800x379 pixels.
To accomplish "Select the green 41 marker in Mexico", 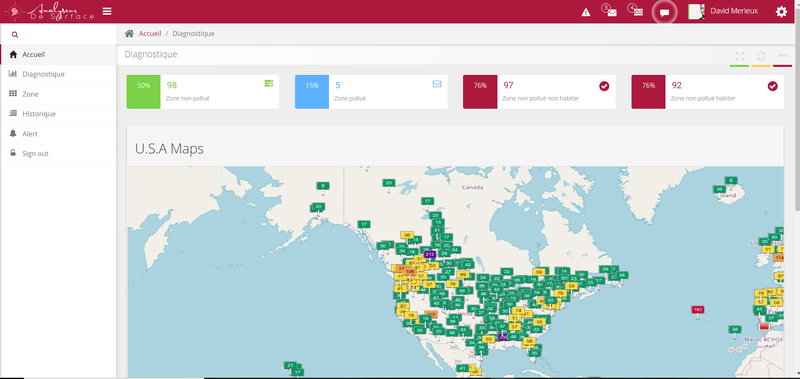I will click(x=462, y=368).
